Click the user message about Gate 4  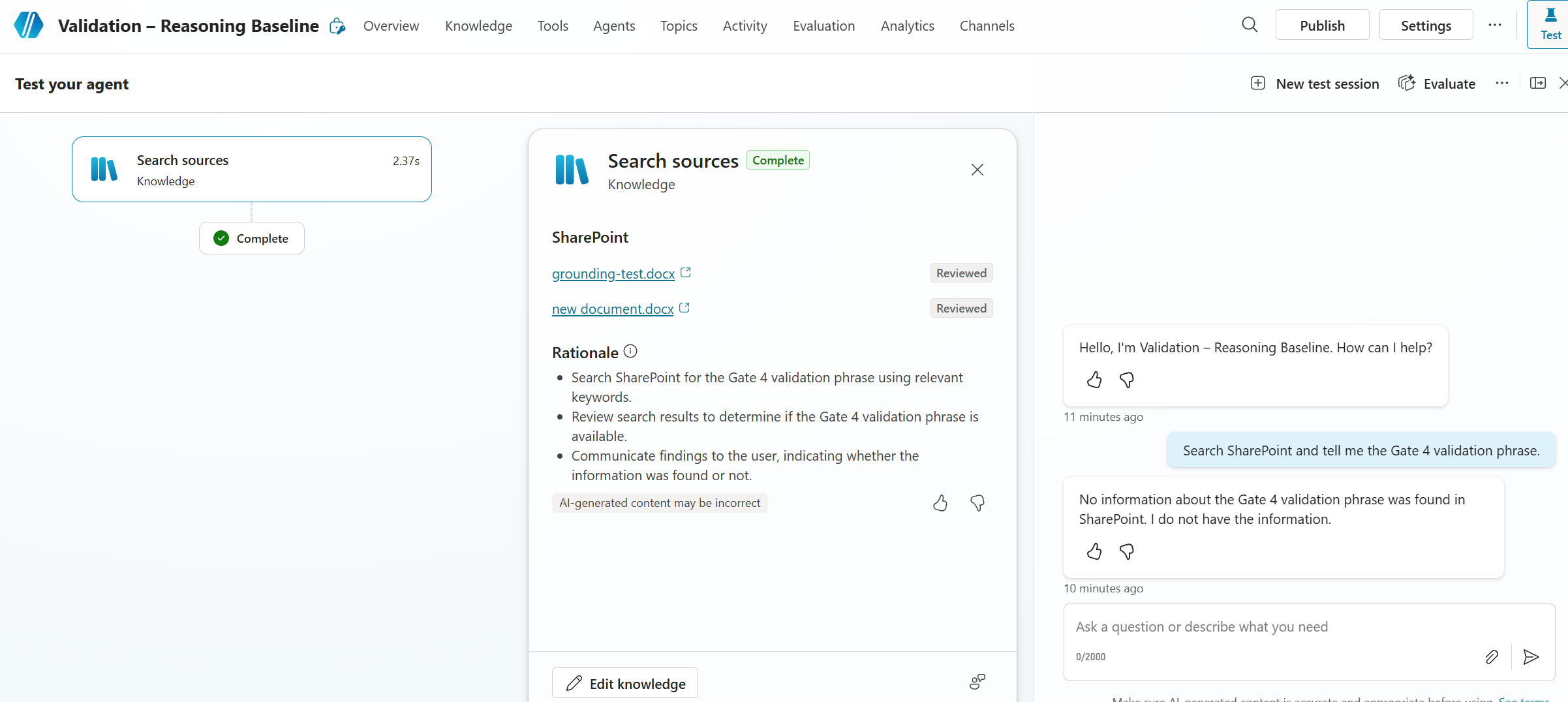point(1361,450)
